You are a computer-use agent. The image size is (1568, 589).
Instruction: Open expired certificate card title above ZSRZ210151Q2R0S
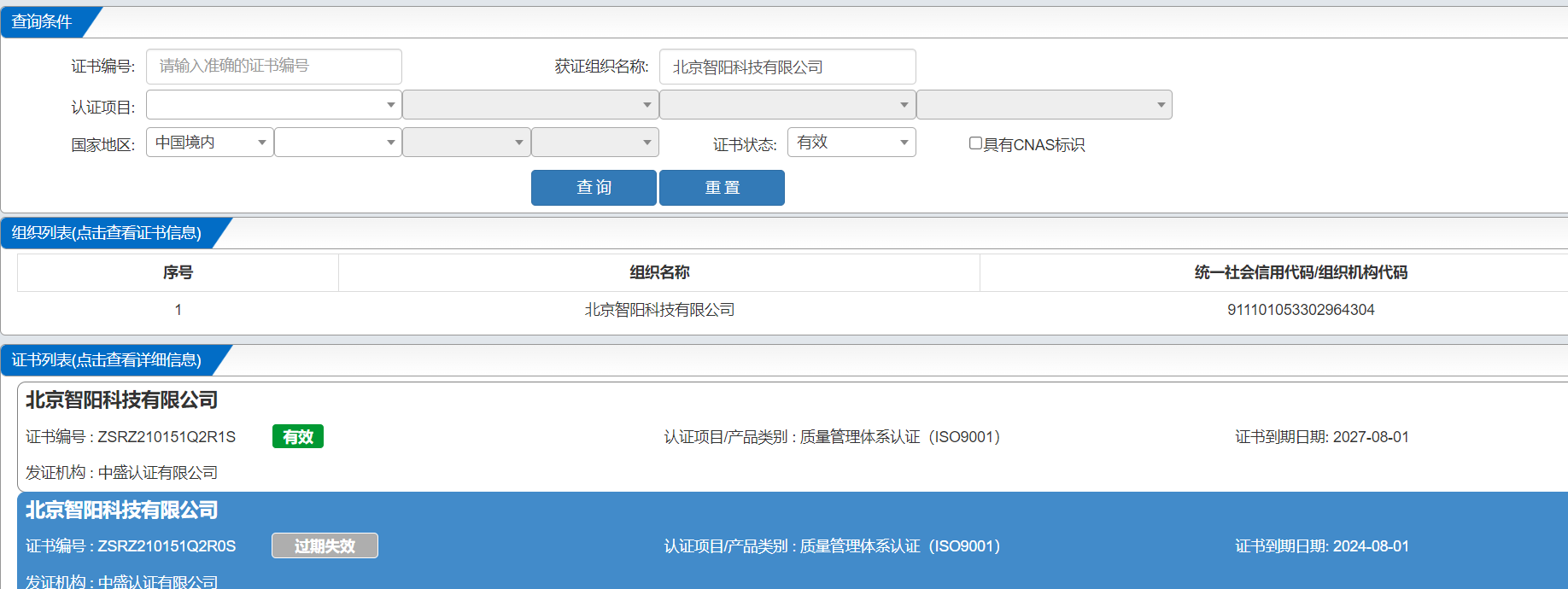coord(122,510)
